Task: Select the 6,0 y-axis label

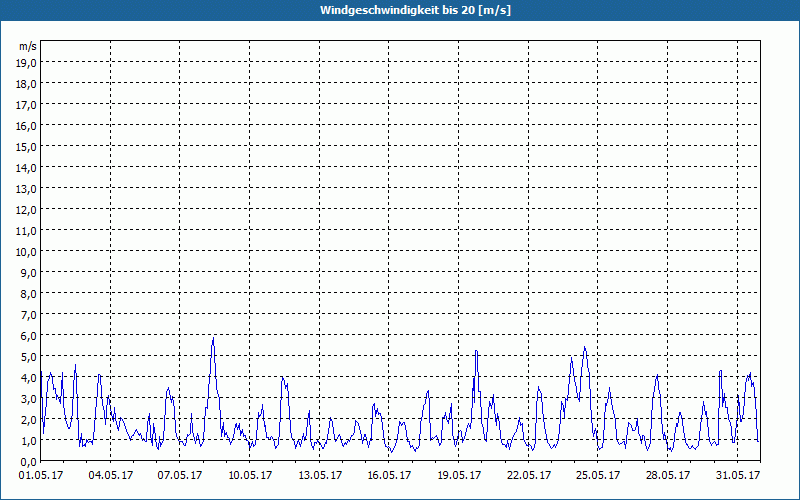Action: pyautogui.click(x=30, y=335)
